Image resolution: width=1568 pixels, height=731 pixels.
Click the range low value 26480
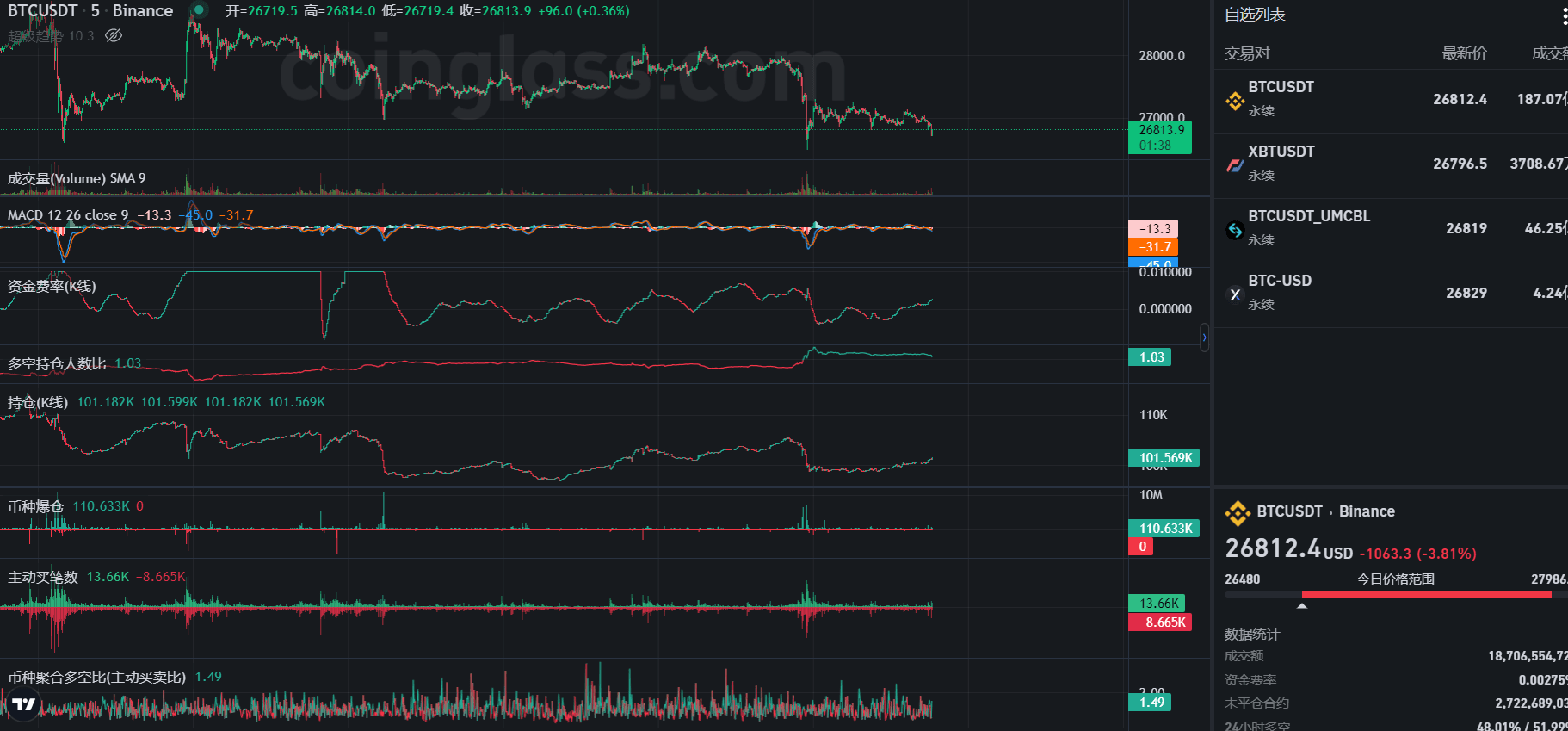coord(1242,579)
